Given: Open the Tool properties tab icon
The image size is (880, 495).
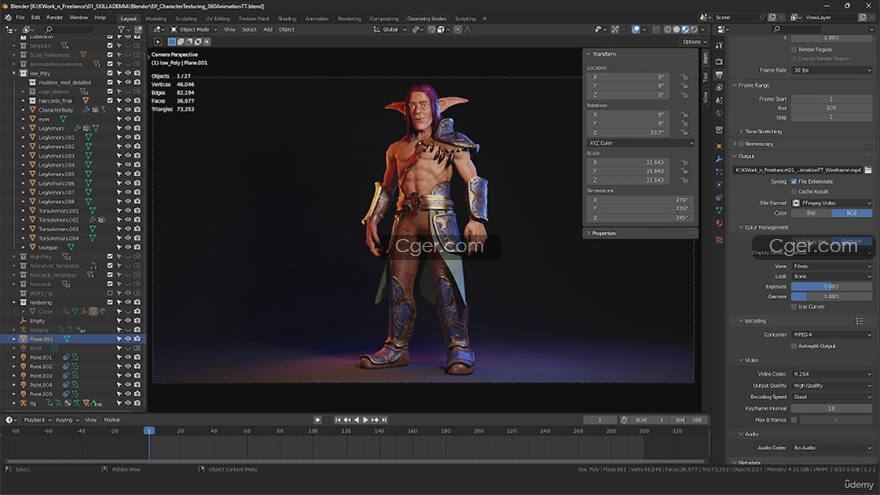Looking at the screenshot, I should coord(719,45).
